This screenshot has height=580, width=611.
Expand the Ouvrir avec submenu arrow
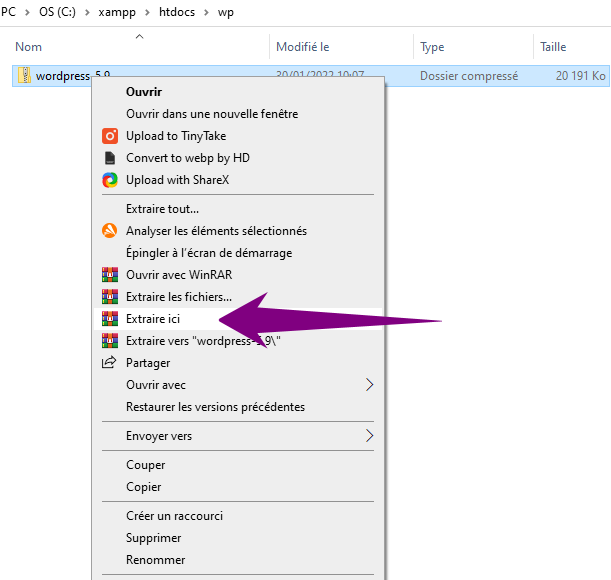pyautogui.click(x=369, y=385)
